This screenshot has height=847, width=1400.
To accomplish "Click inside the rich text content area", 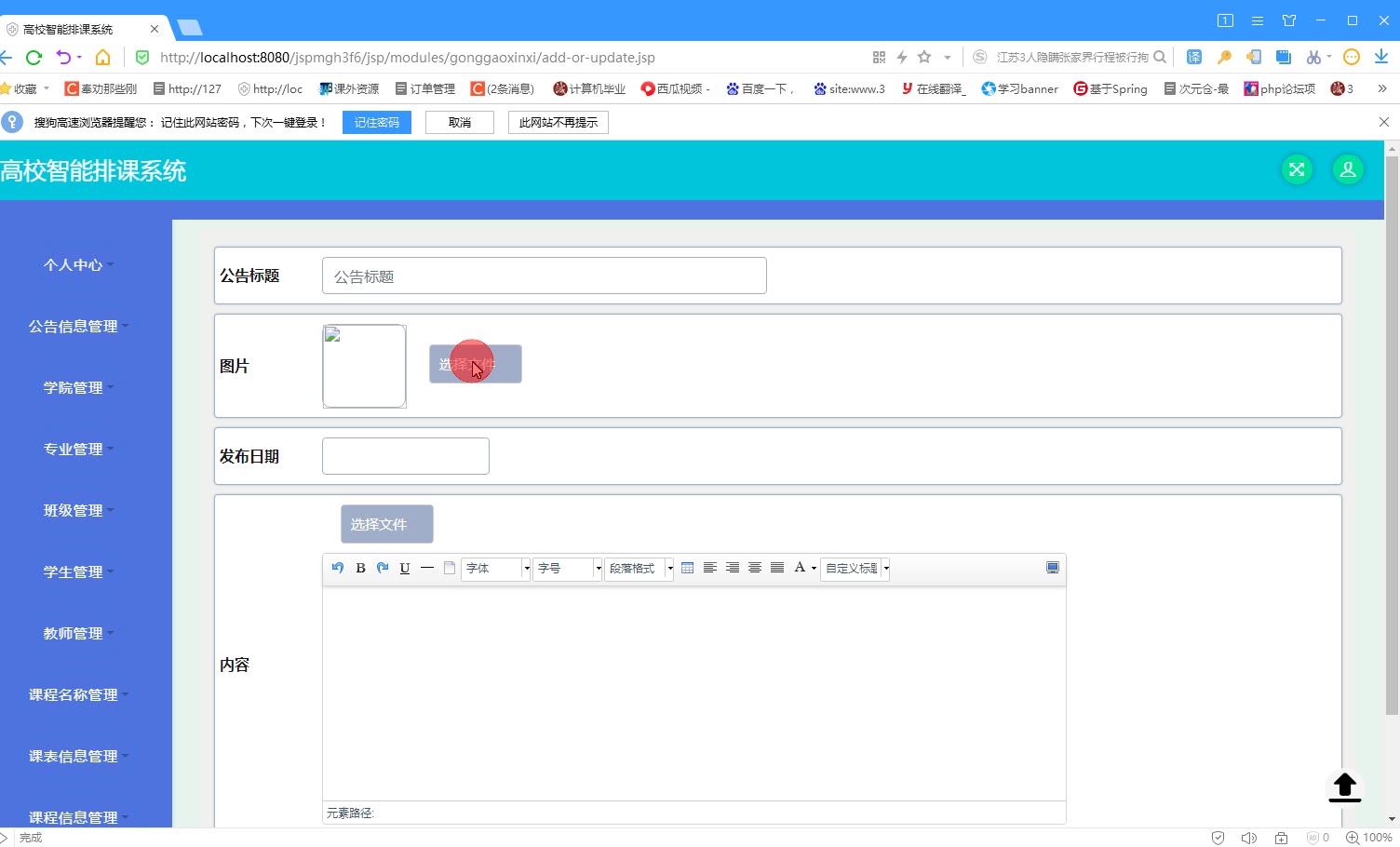I will point(694,693).
